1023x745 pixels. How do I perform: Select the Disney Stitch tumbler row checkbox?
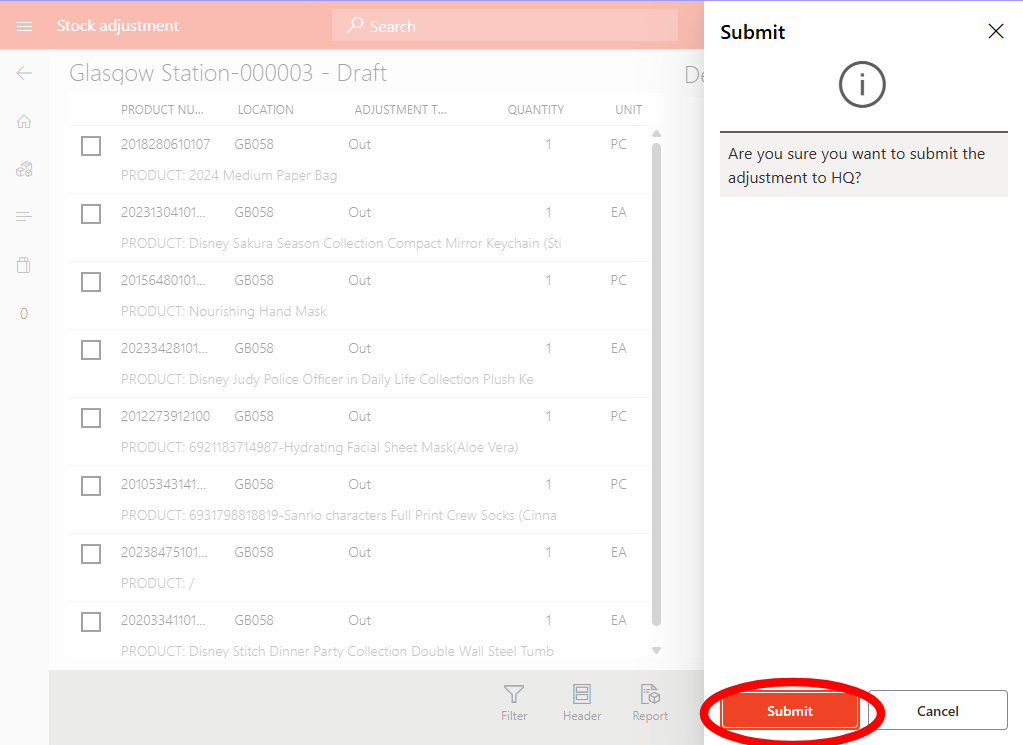pyautogui.click(x=91, y=622)
